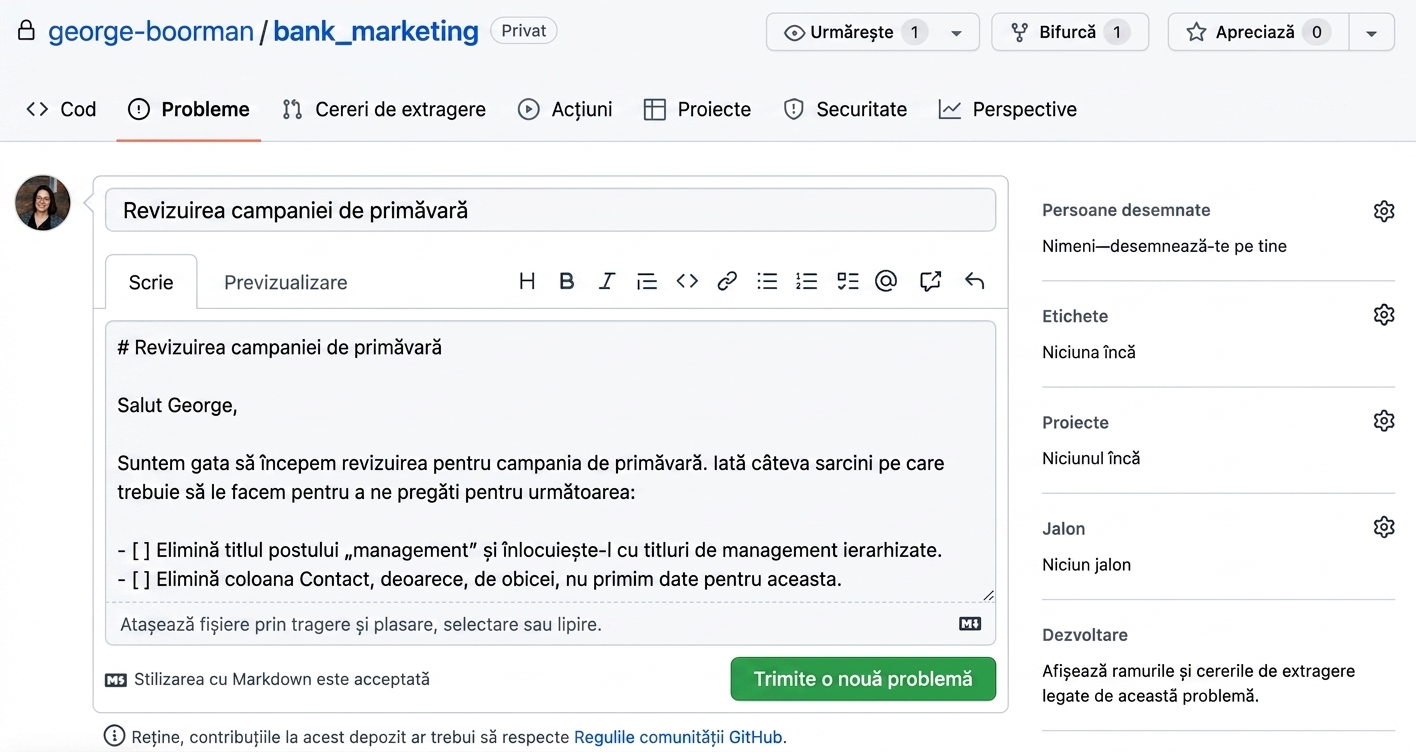The height and width of the screenshot is (752, 1416).
Task: Open the Cod tab
Action: pyautogui.click(x=62, y=109)
